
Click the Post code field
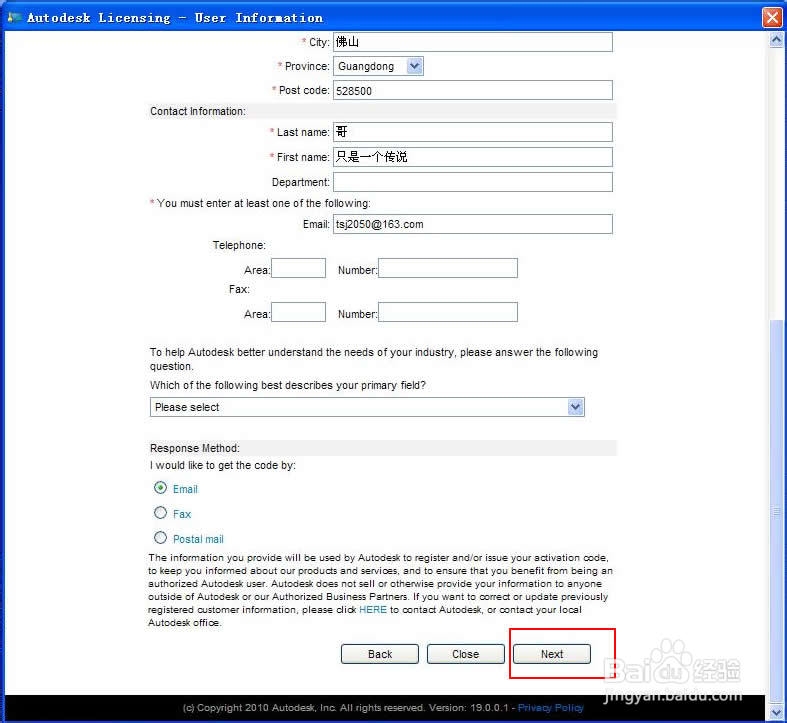pyautogui.click(x=472, y=90)
